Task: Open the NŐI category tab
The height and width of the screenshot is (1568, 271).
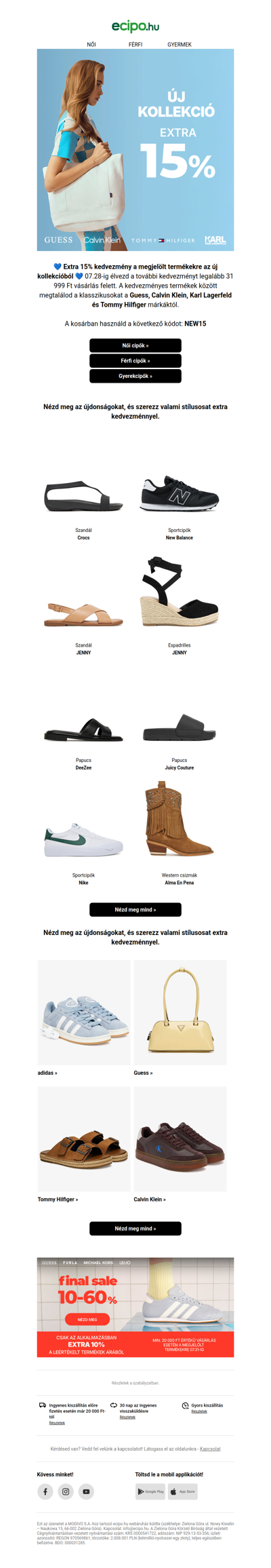Action: coord(91,44)
